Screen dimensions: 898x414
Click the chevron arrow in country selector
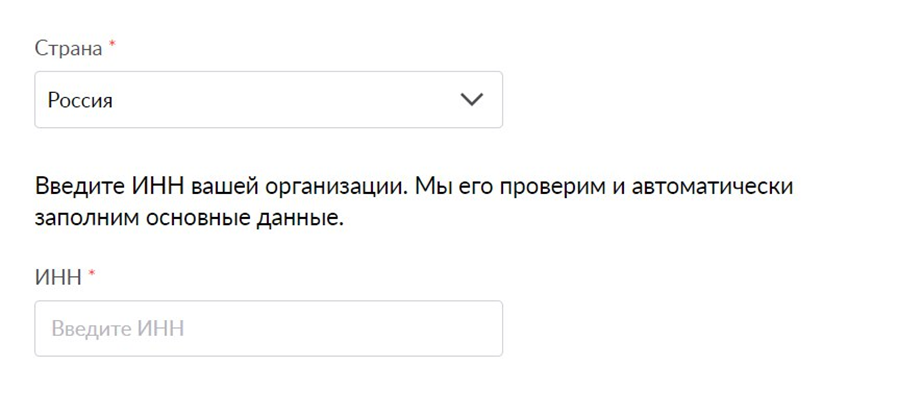[471, 100]
